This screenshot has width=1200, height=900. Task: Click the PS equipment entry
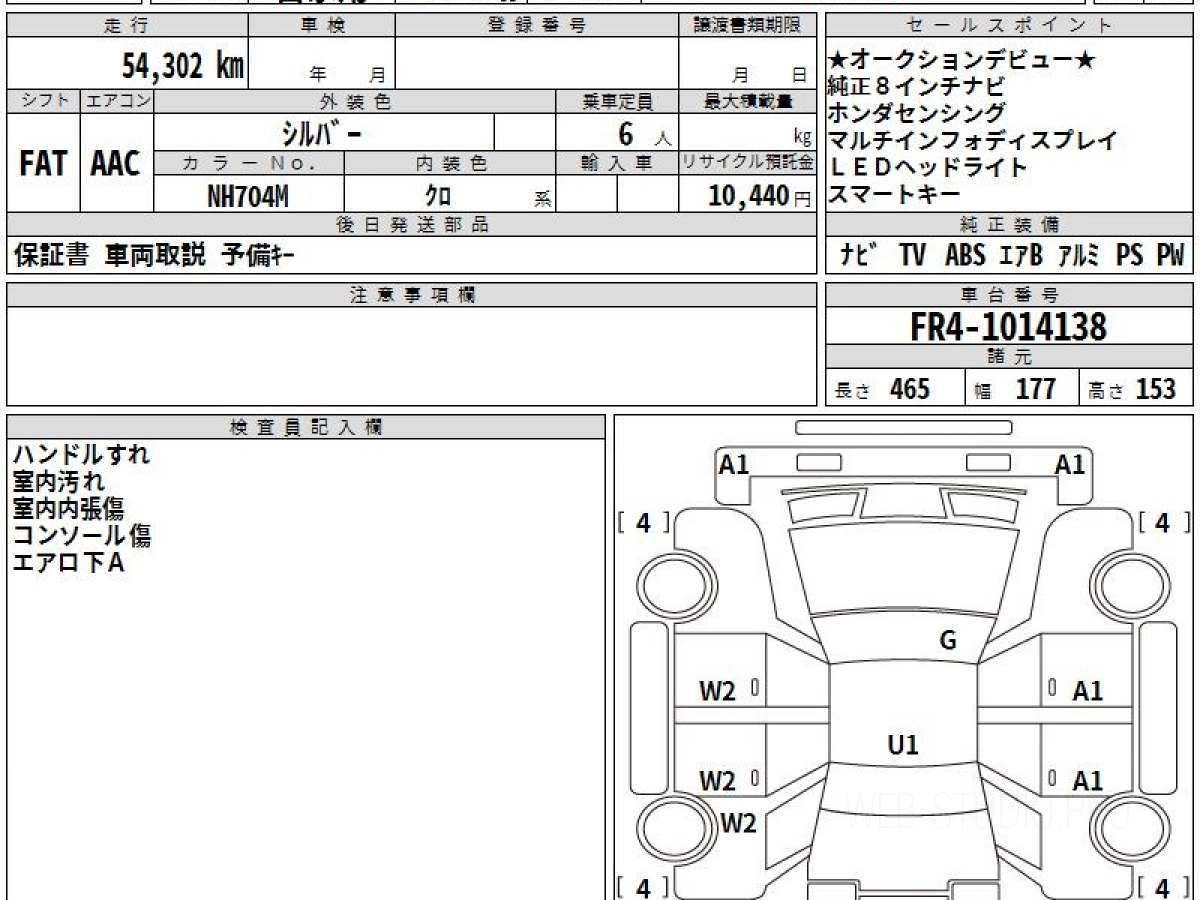tap(1130, 256)
